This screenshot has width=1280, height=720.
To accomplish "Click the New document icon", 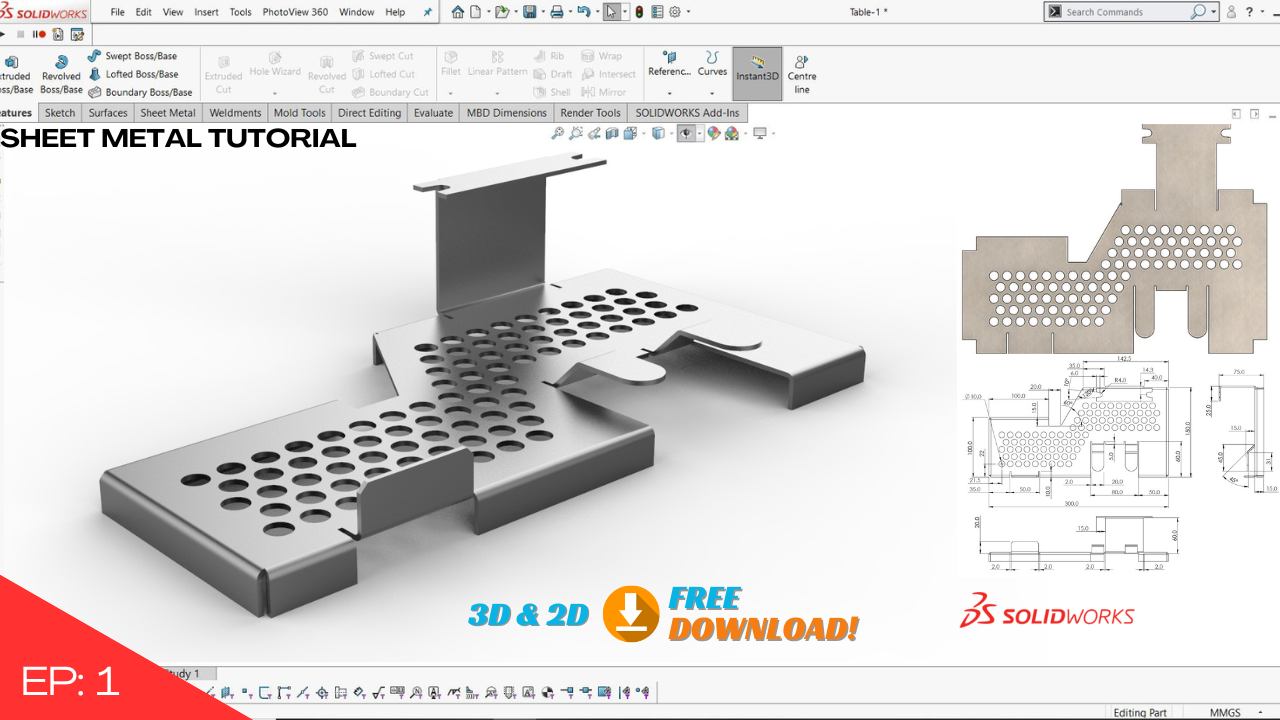I will 476,12.
